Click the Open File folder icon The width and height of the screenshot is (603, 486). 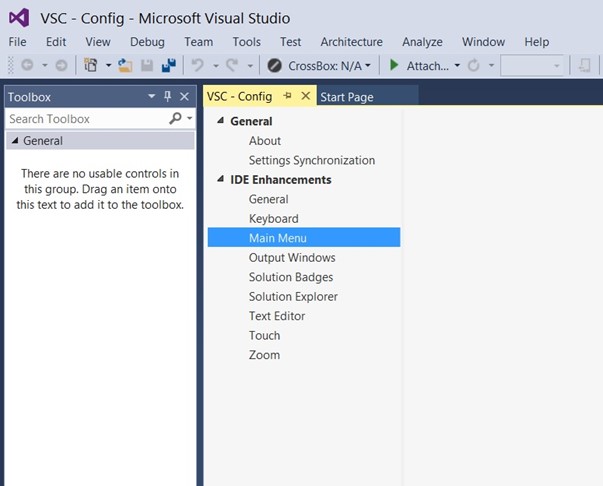(x=125, y=65)
